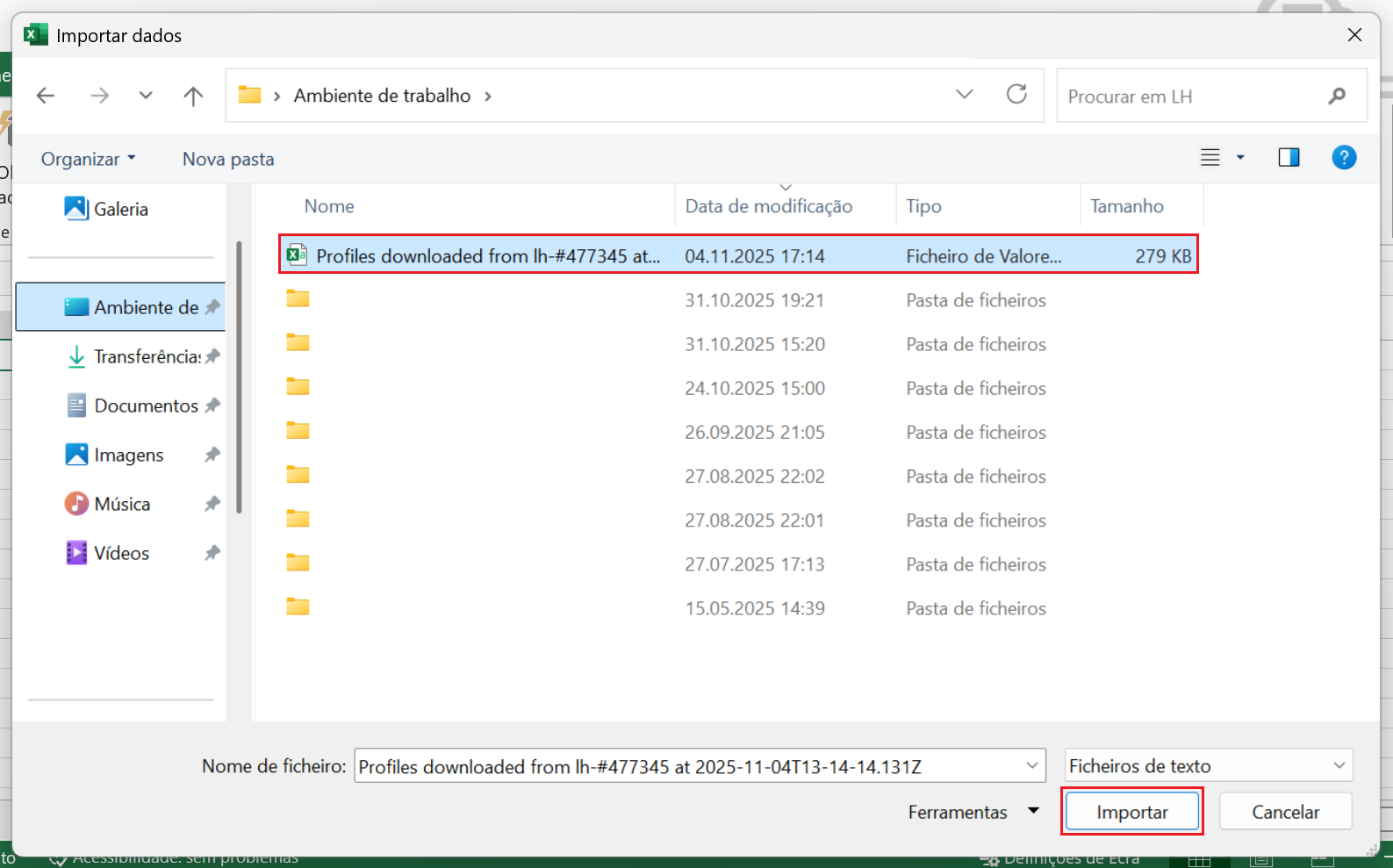Expand the file name combo box arrow
Screen dimensions: 1393x868
coord(1031,766)
